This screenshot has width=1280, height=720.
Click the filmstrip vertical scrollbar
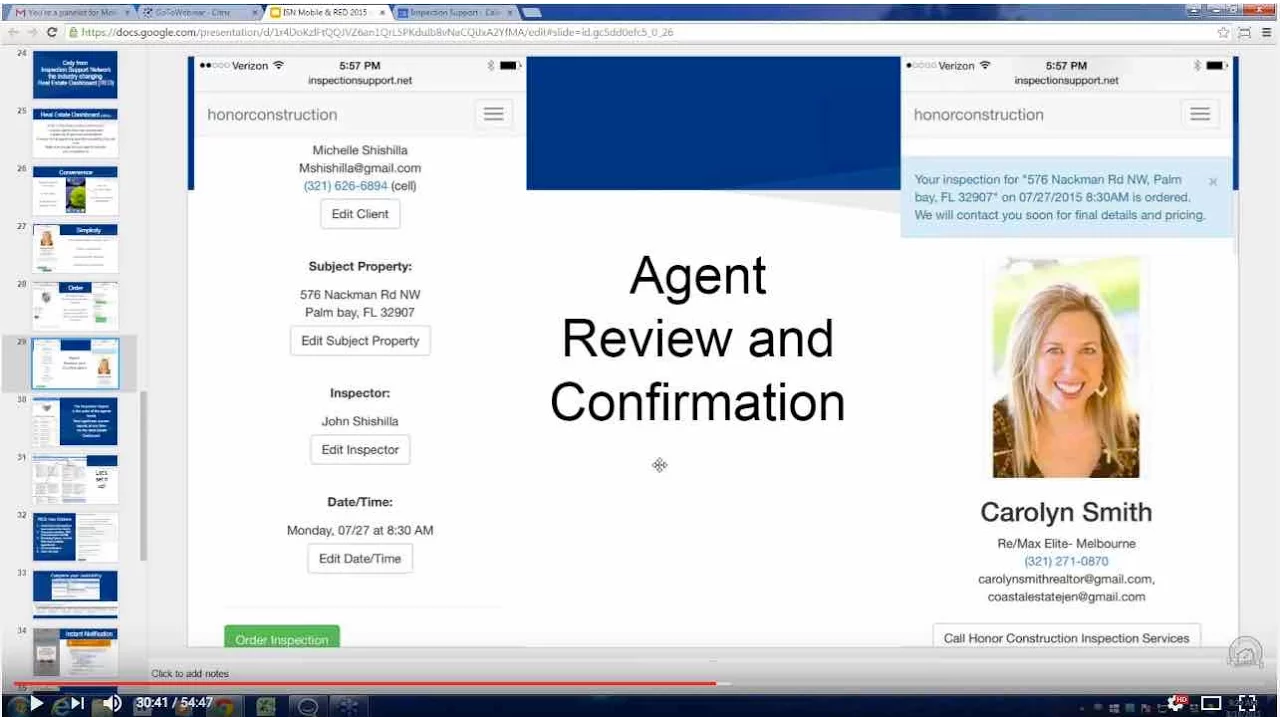143,475
